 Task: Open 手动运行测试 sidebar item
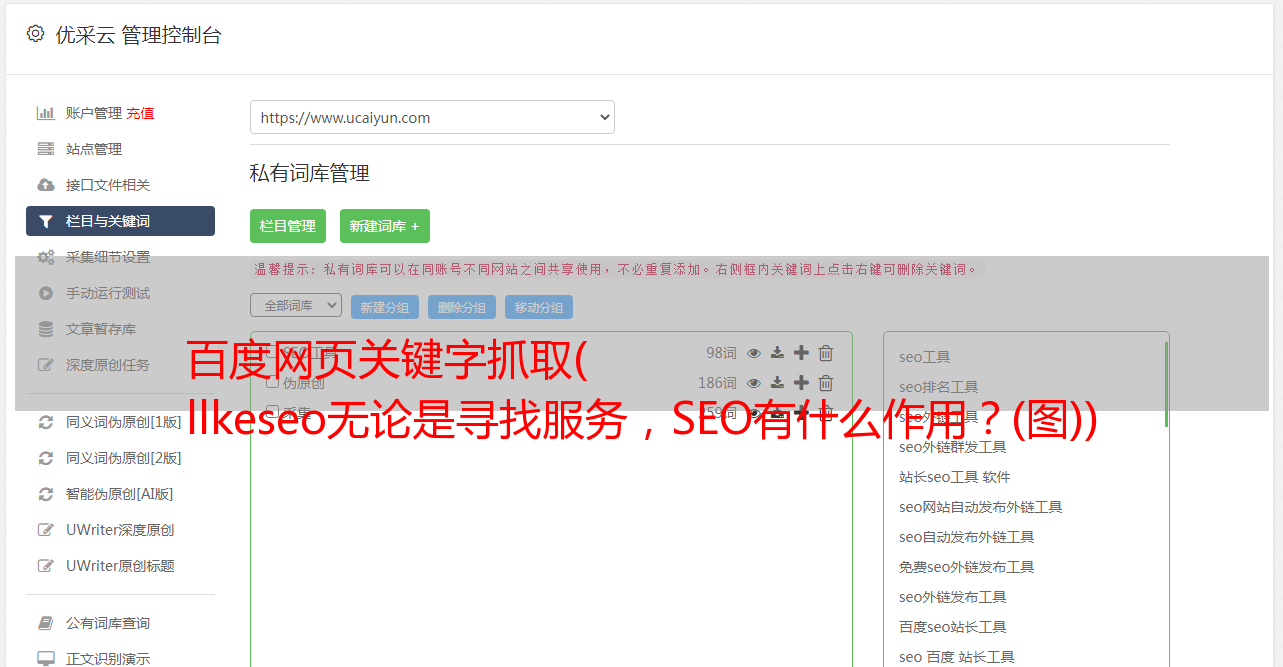pyautogui.click(x=108, y=293)
